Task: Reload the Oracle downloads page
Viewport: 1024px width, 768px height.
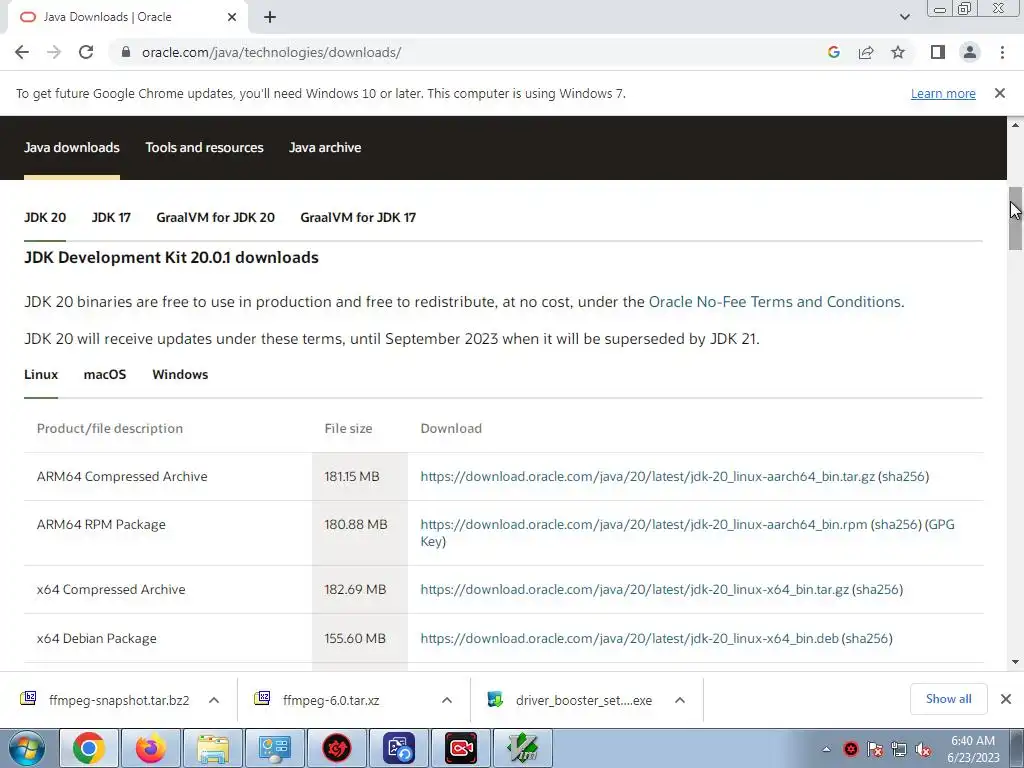Action: point(86,52)
